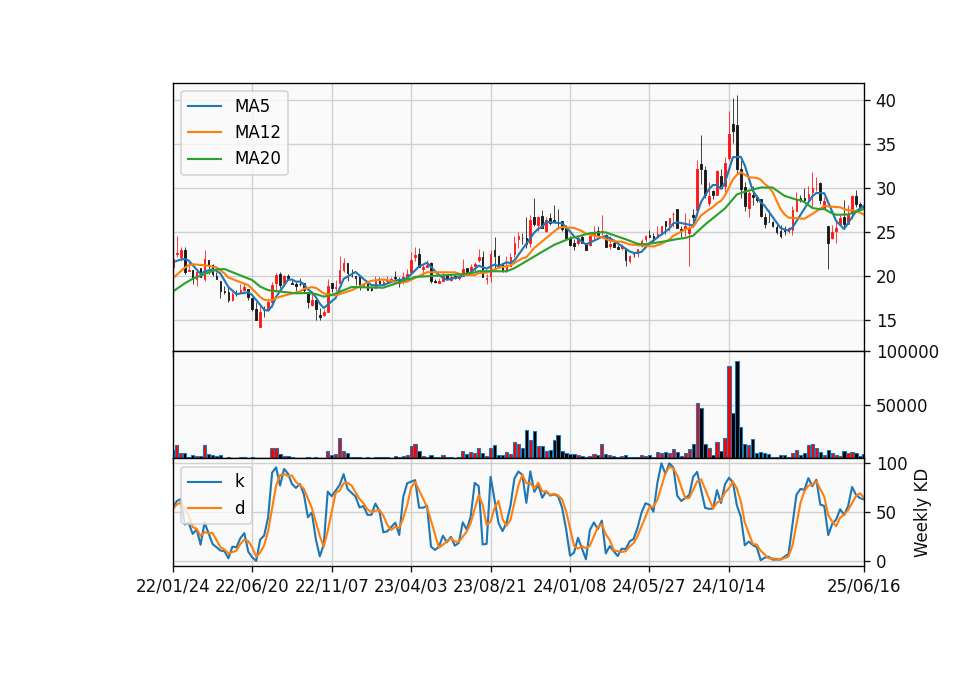This screenshot has width=960, height=690.
Task: Click the k legend label in KD panel
Action: pos(239,481)
